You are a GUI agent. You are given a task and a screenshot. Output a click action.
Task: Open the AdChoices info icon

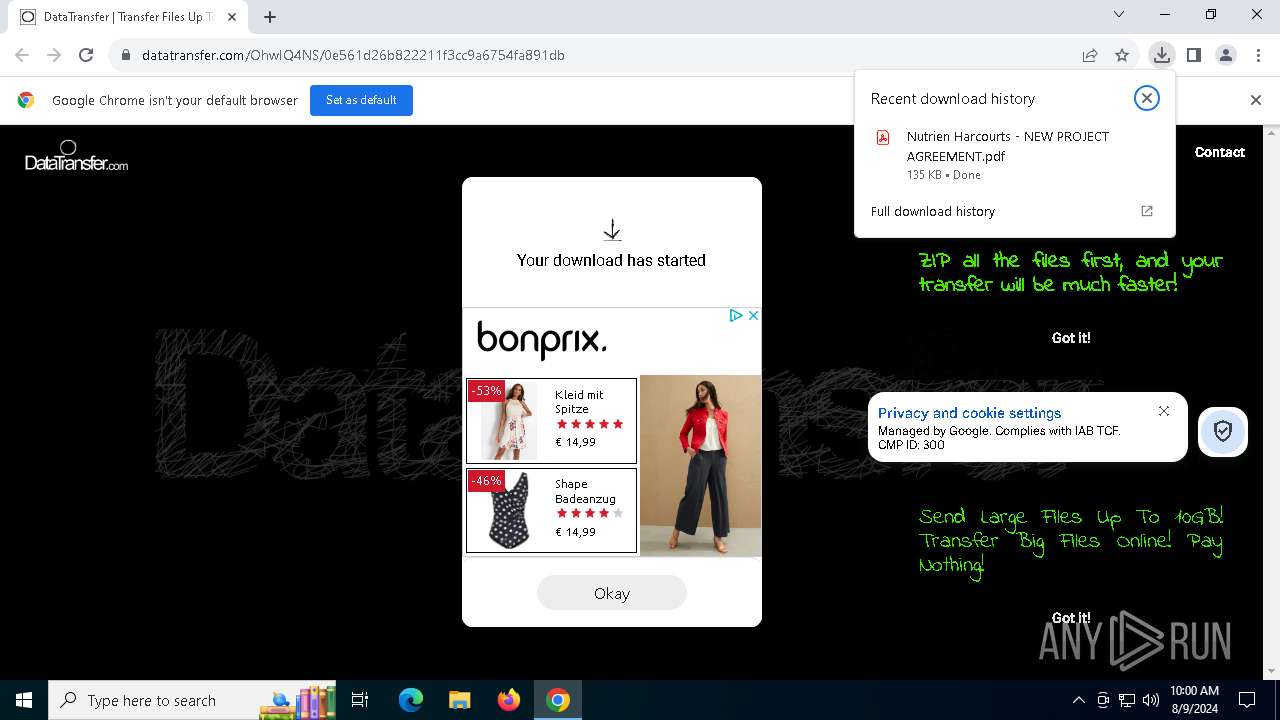(x=736, y=315)
